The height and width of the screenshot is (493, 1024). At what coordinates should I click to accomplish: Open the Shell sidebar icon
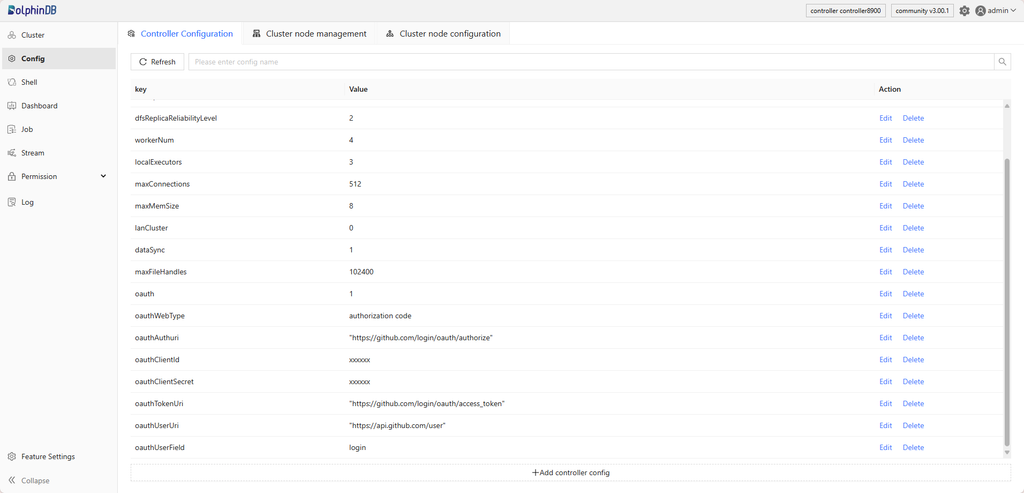point(12,82)
